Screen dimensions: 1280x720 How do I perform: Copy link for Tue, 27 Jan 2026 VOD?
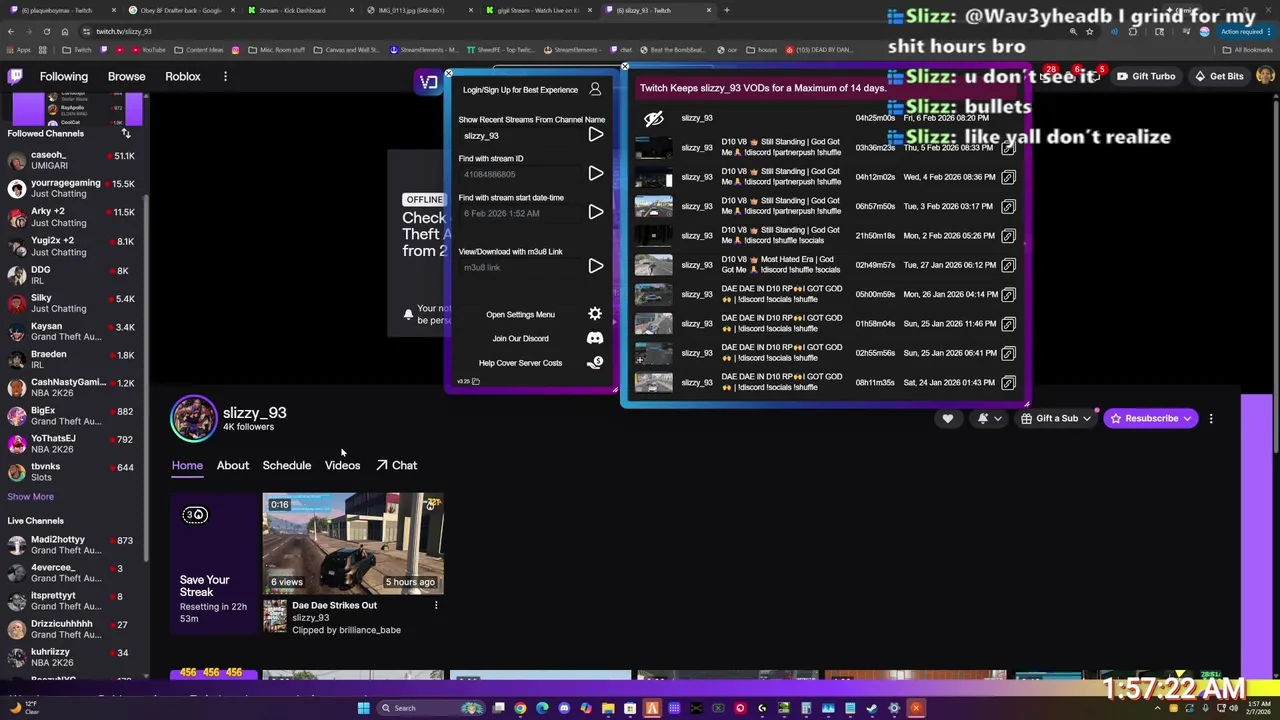click(1008, 265)
